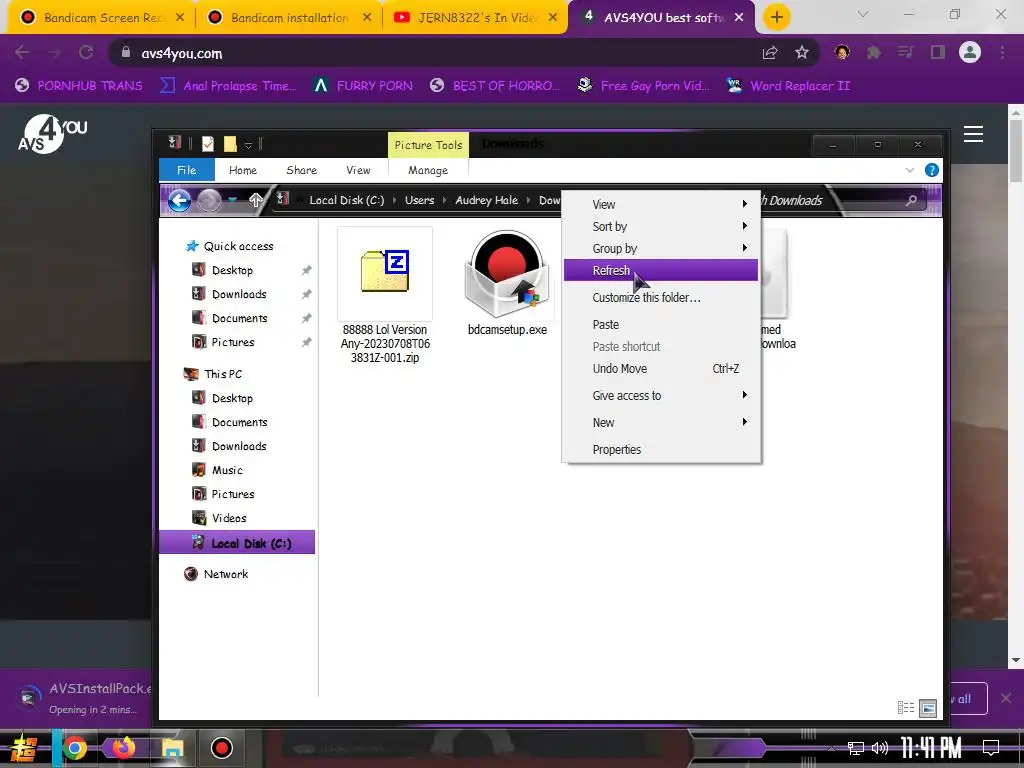The width and height of the screenshot is (1024, 768).
Task: Select This PC in navigation pane
Action: (223, 374)
